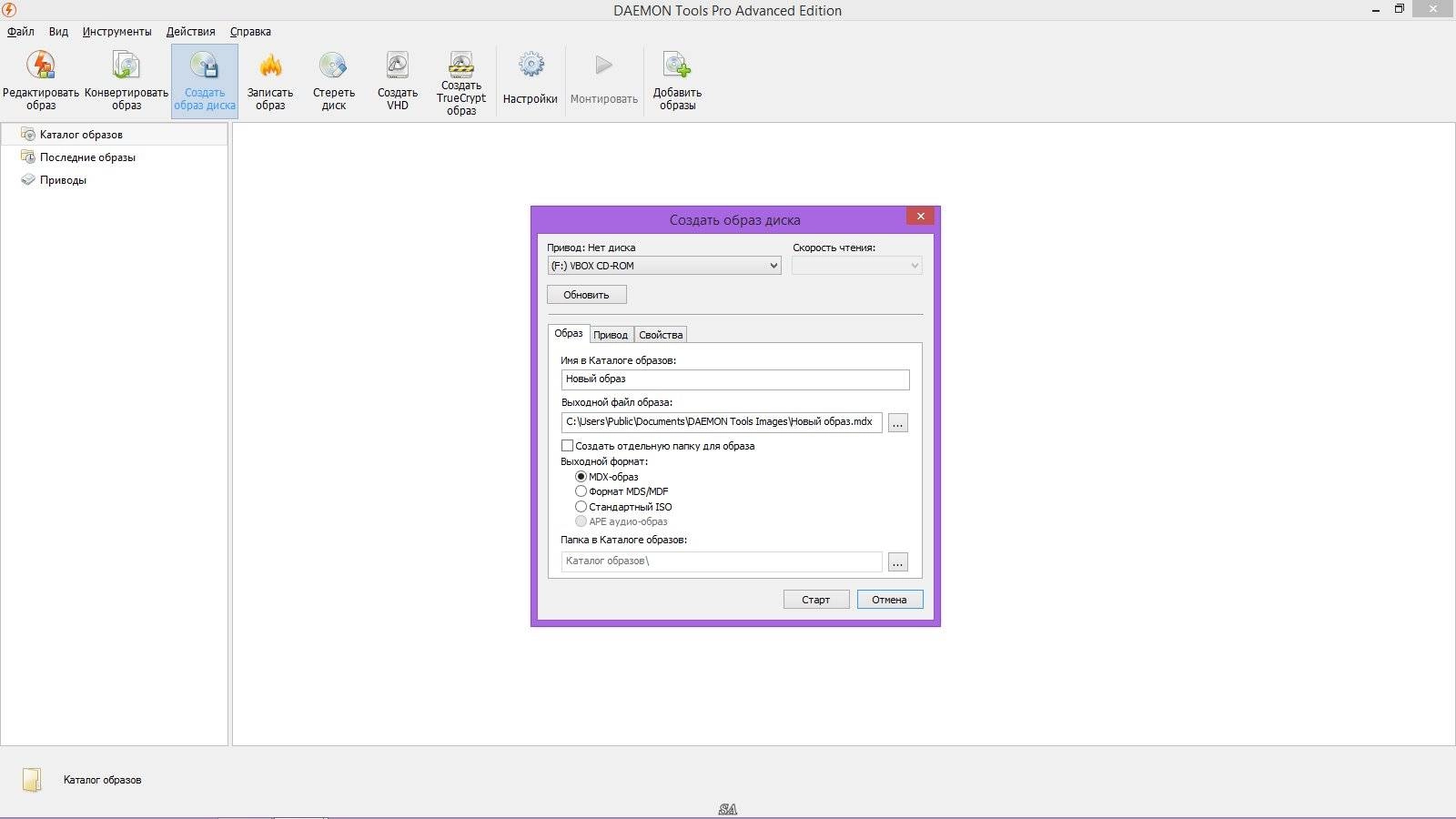
Task: Open the Создать VHD tool
Action: 398,81
